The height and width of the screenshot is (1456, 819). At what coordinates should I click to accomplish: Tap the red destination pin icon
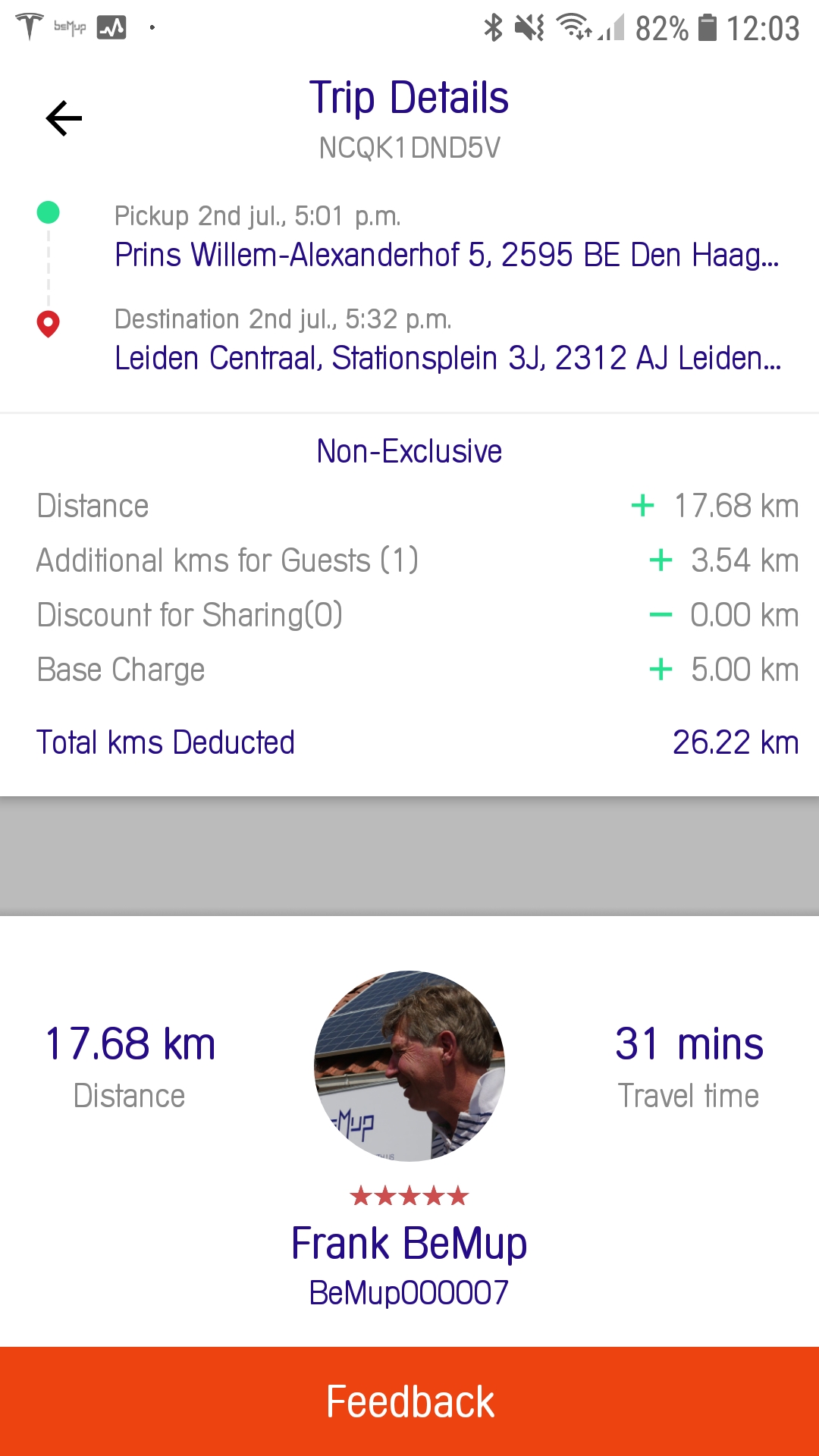pyautogui.click(x=49, y=324)
